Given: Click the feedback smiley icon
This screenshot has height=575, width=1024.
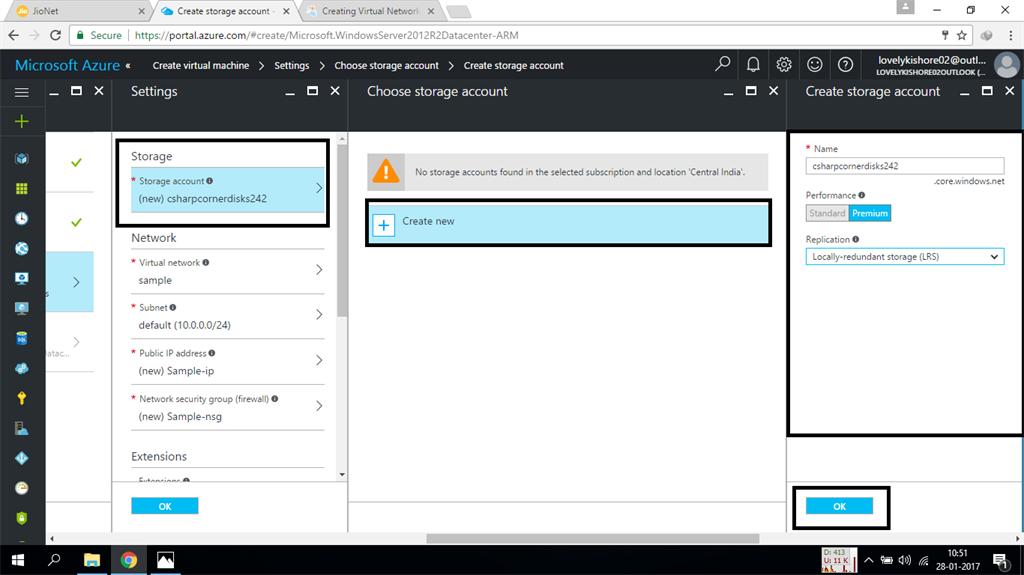Looking at the screenshot, I should (x=814, y=64).
